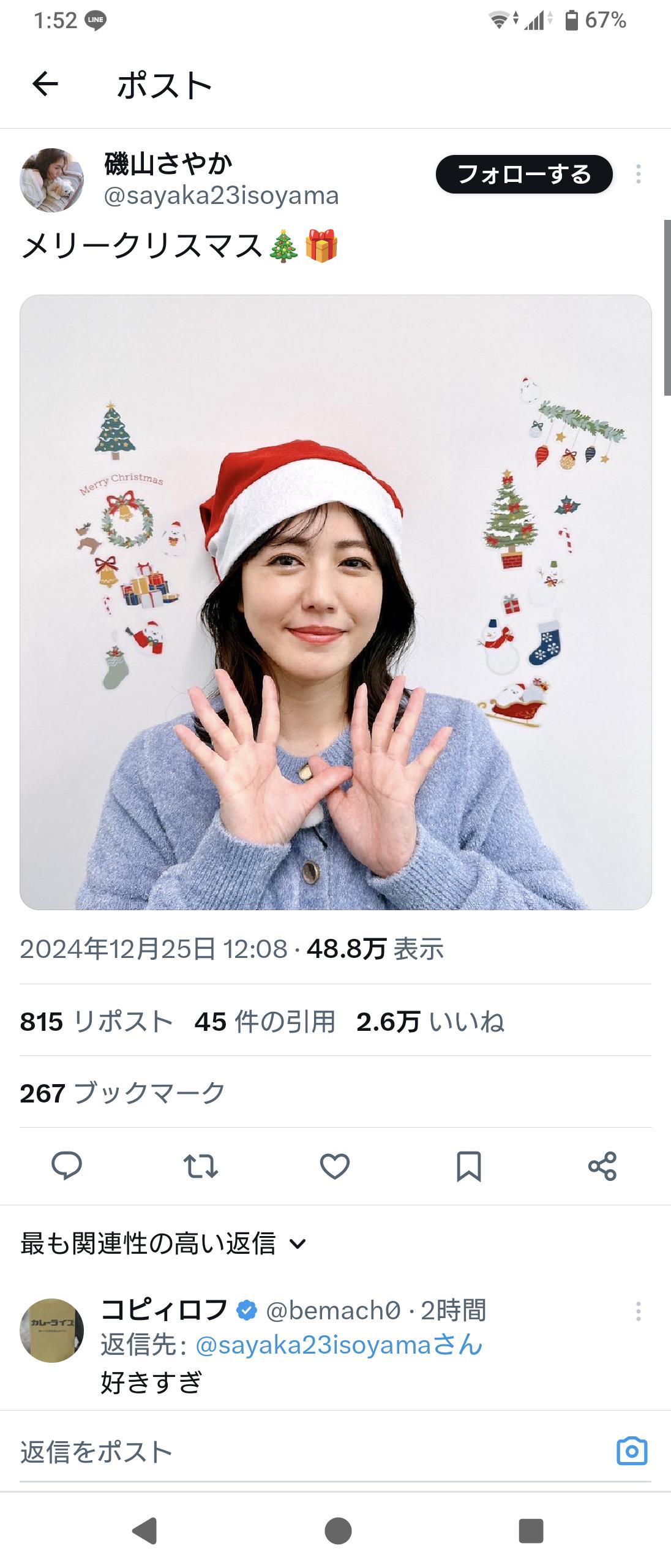This screenshot has height=1568, width=671.
Task: Open the Christmas photo attachment
Action: [335, 602]
